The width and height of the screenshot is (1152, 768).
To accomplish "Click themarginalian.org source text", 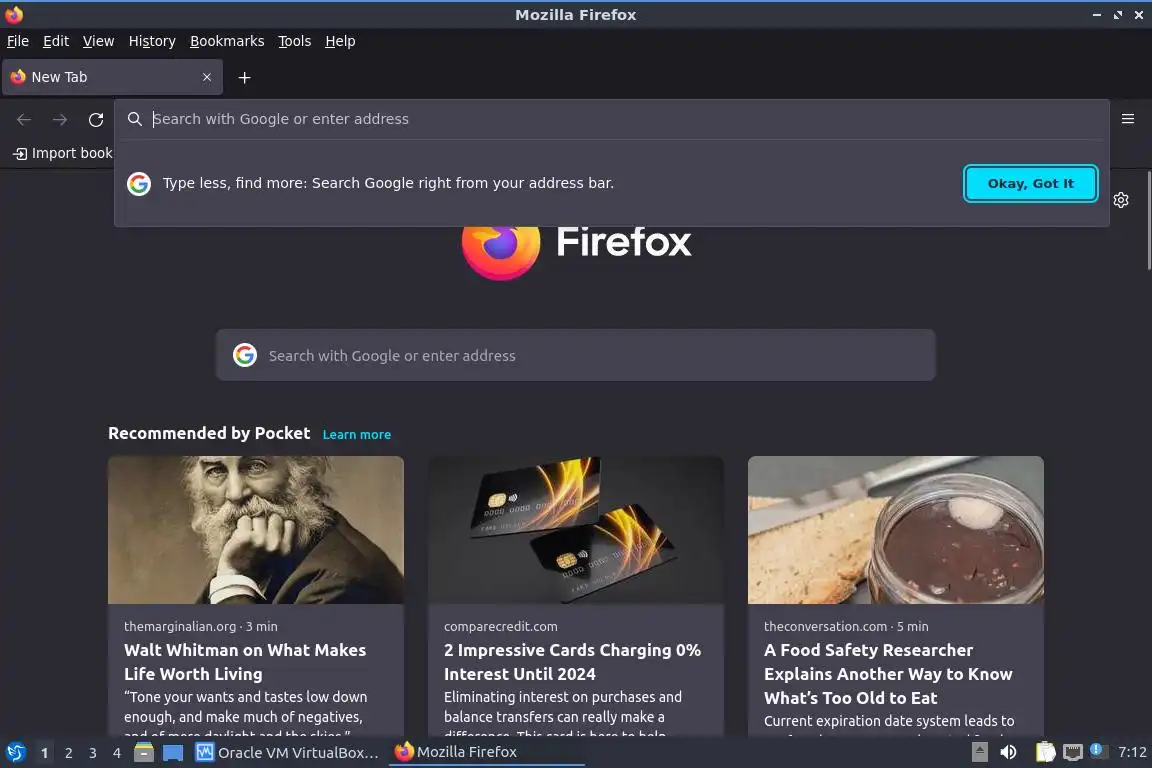I will (x=180, y=626).
